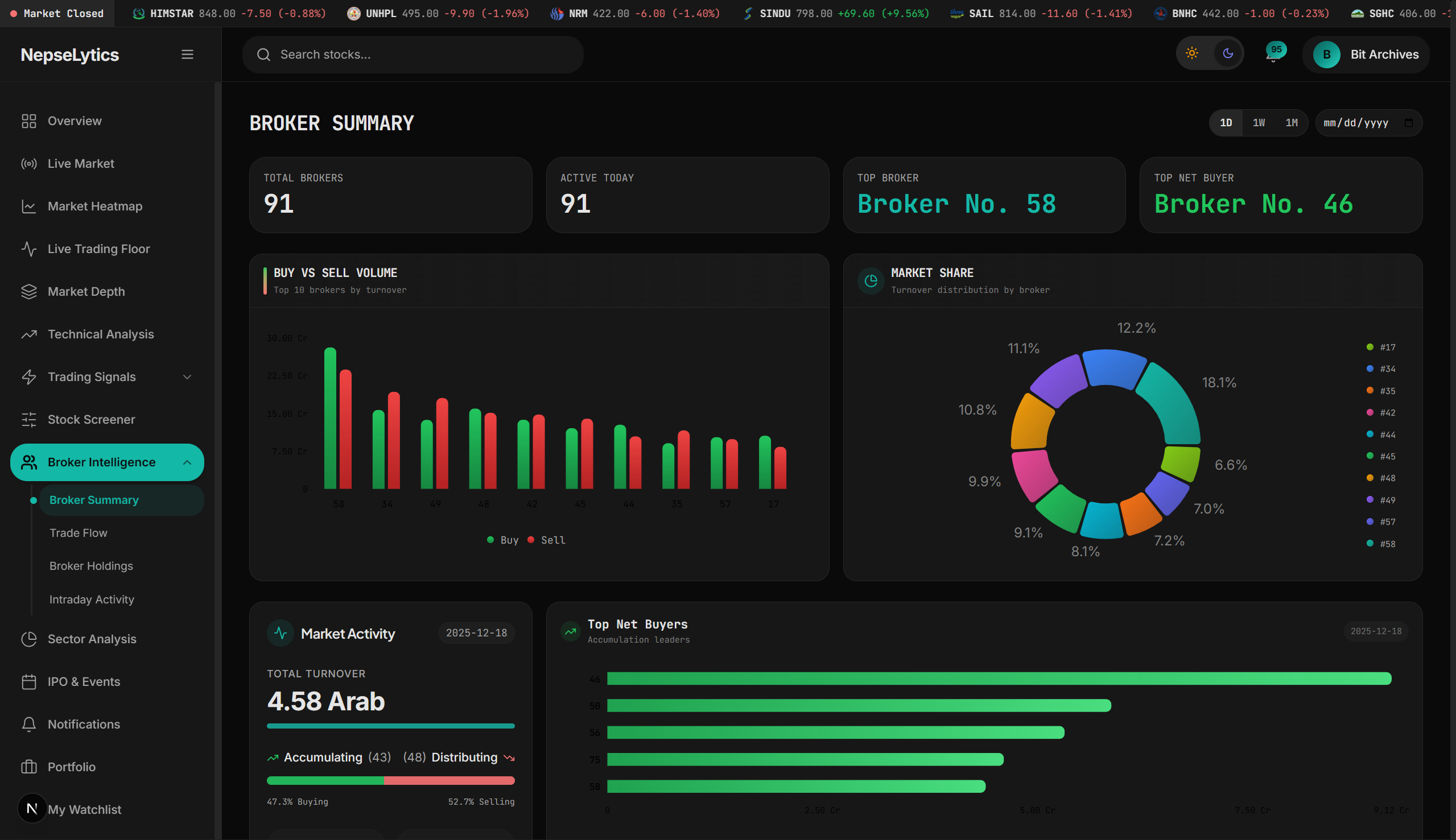The image size is (1456, 840).
Task: Open Market Depth from the sidebar
Action: (86, 291)
